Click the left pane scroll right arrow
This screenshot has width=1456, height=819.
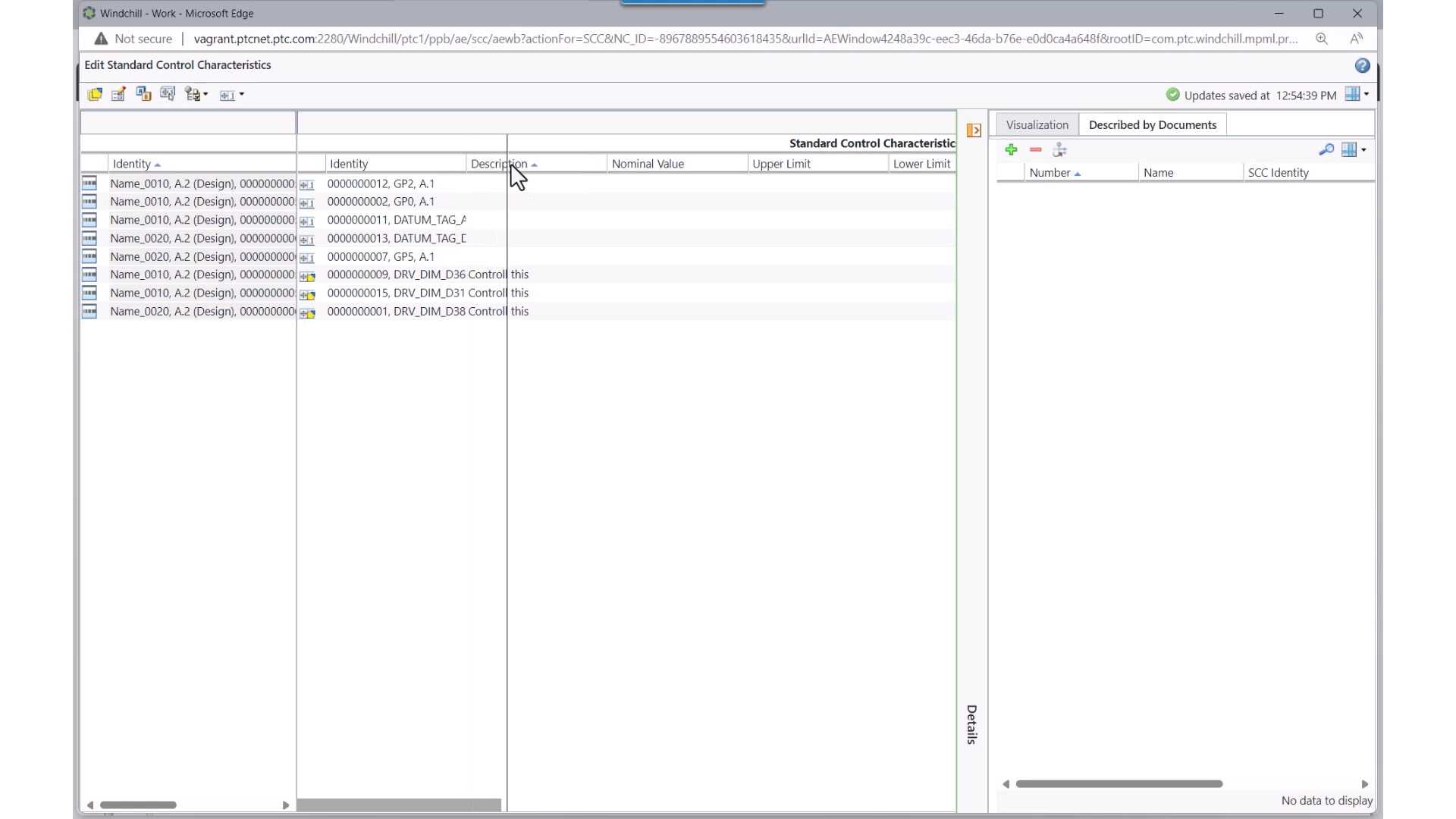point(285,805)
